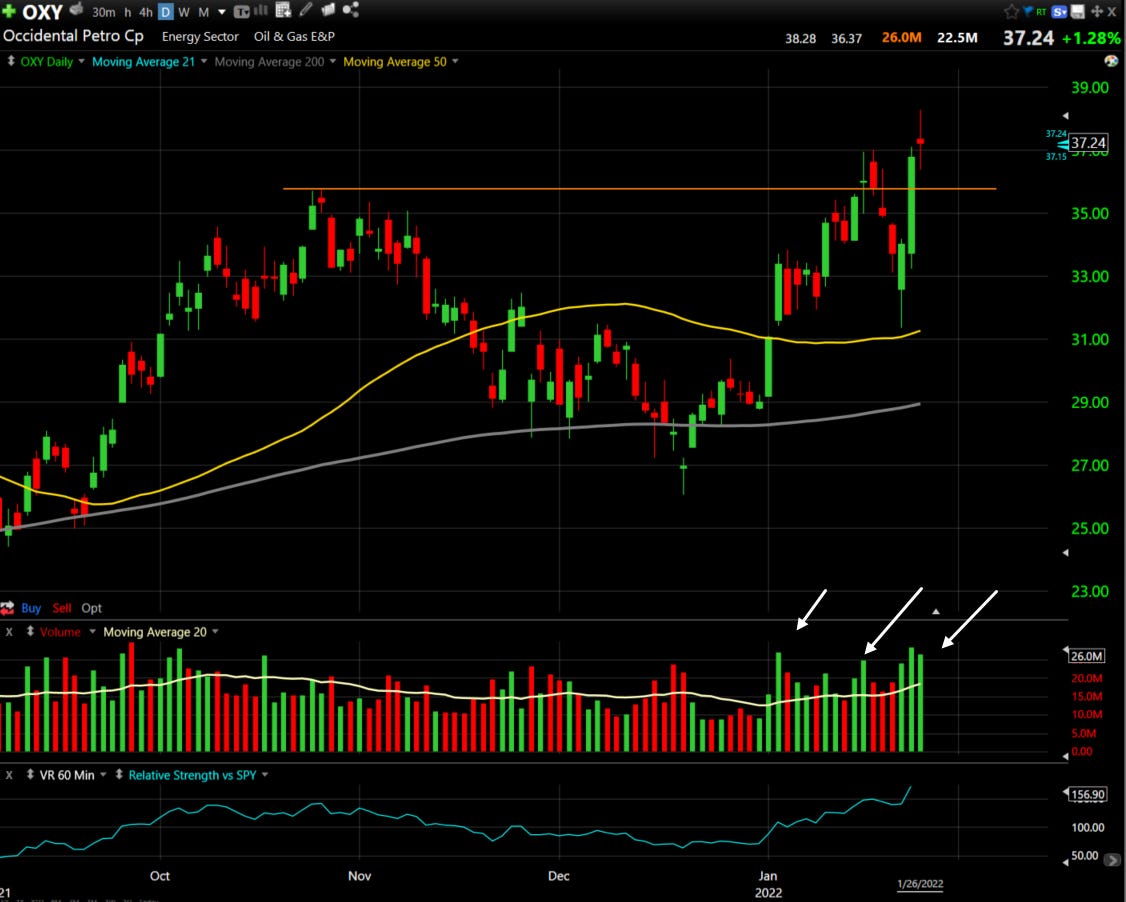Open the news icon next to OXY

click(76, 9)
